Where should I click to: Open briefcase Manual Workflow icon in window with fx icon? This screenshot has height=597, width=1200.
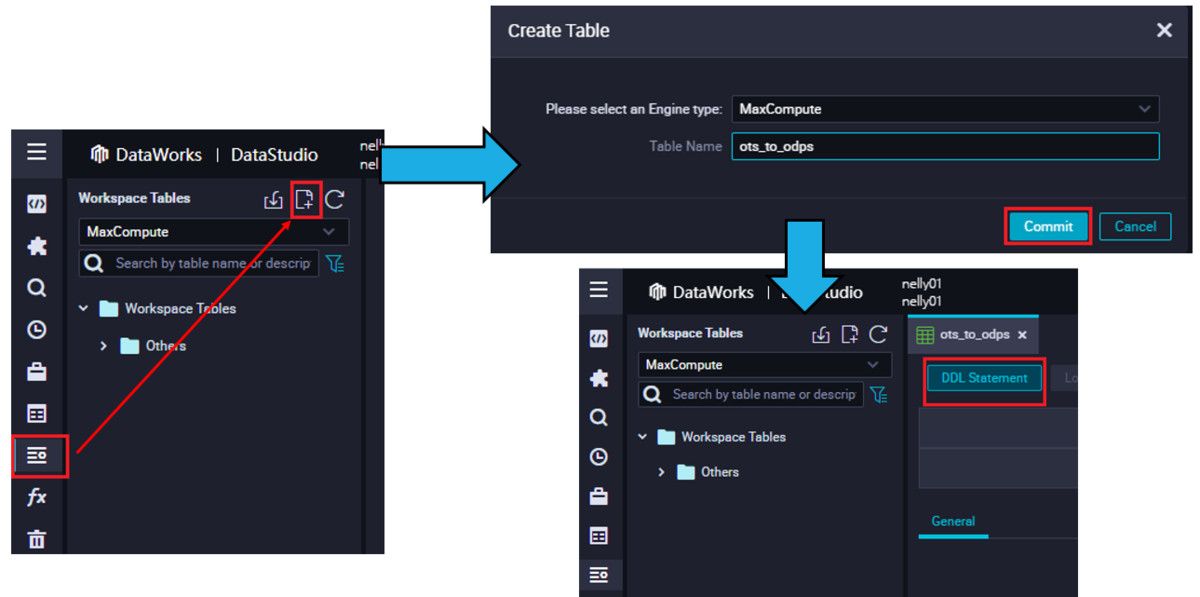pyautogui.click(x=37, y=372)
